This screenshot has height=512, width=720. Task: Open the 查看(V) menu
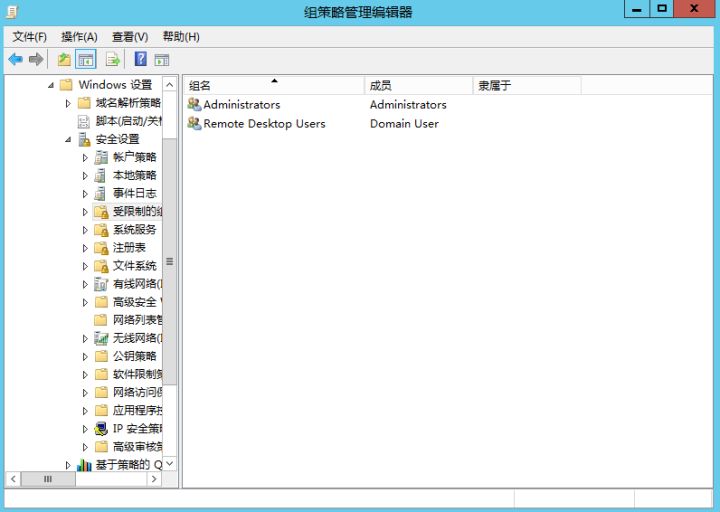tap(130, 37)
